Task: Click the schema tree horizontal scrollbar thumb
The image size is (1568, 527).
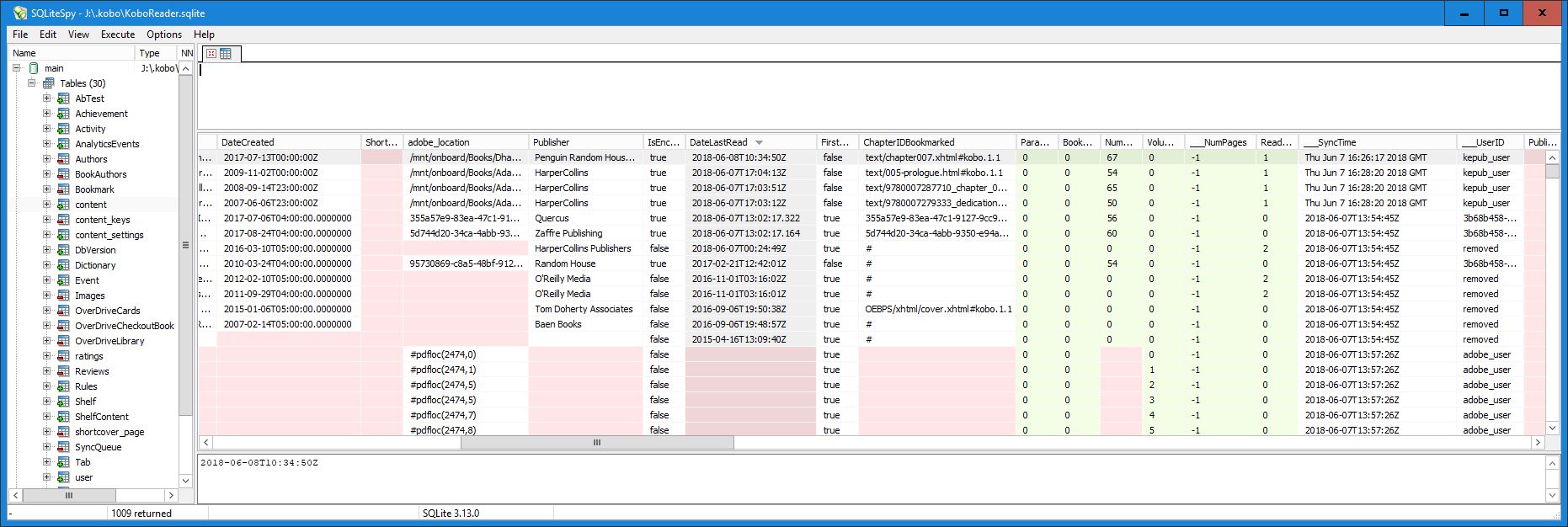Action: (x=69, y=496)
